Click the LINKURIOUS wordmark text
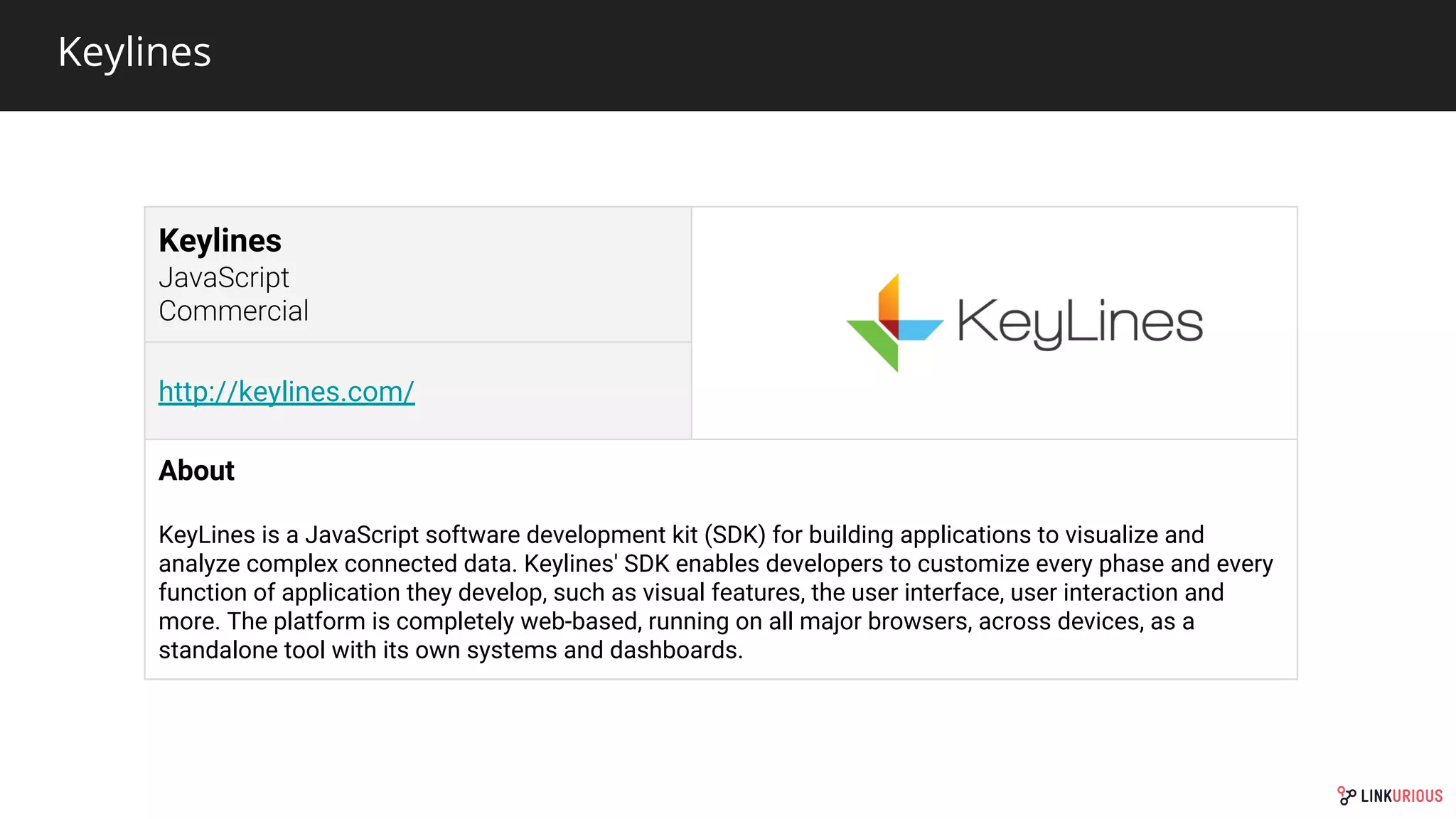The width and height of the screenshot is (1456, 819). tap(1401, 796)
